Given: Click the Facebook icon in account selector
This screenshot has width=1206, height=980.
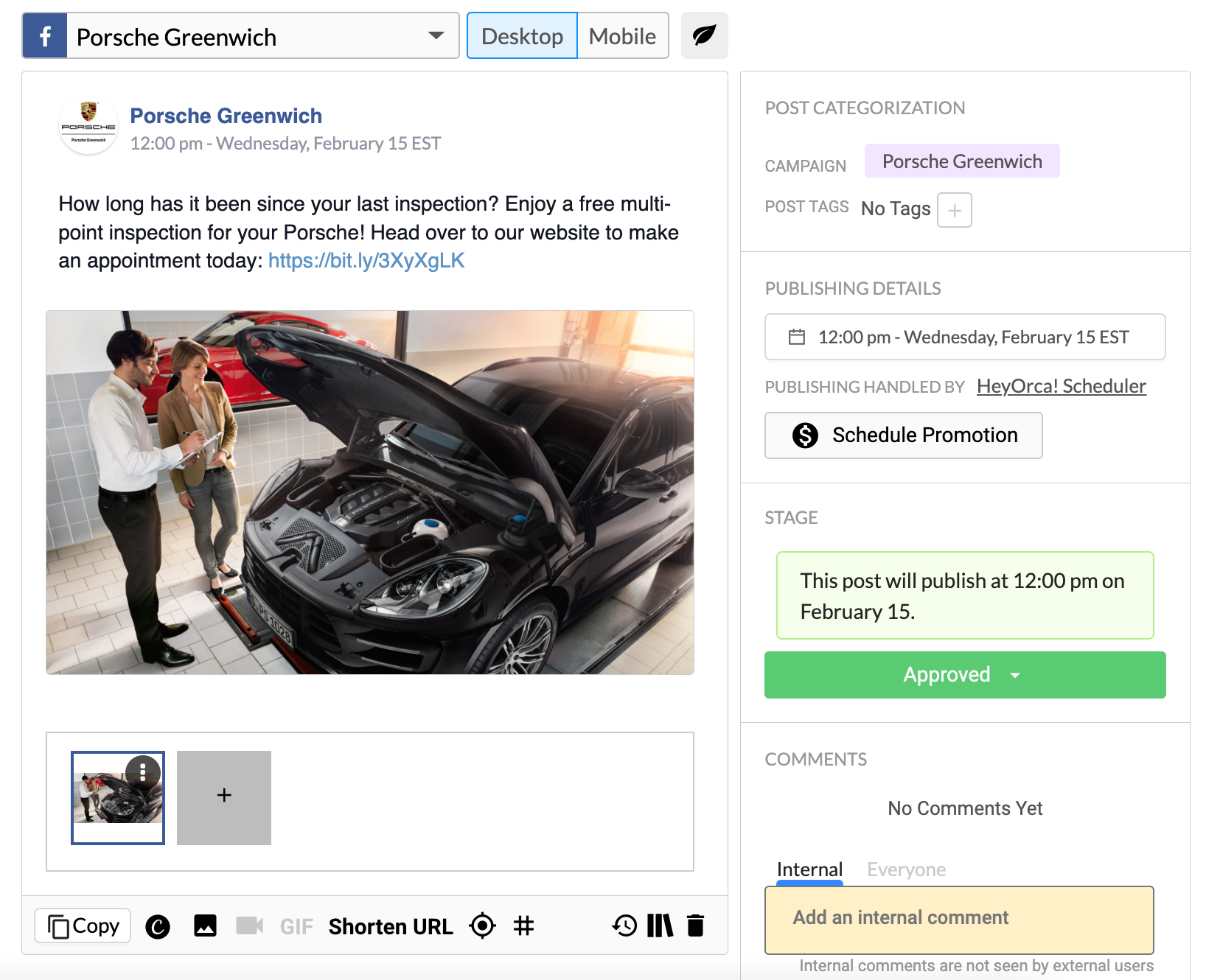Looking at the screenshot, I should click(x=45, y=35).
